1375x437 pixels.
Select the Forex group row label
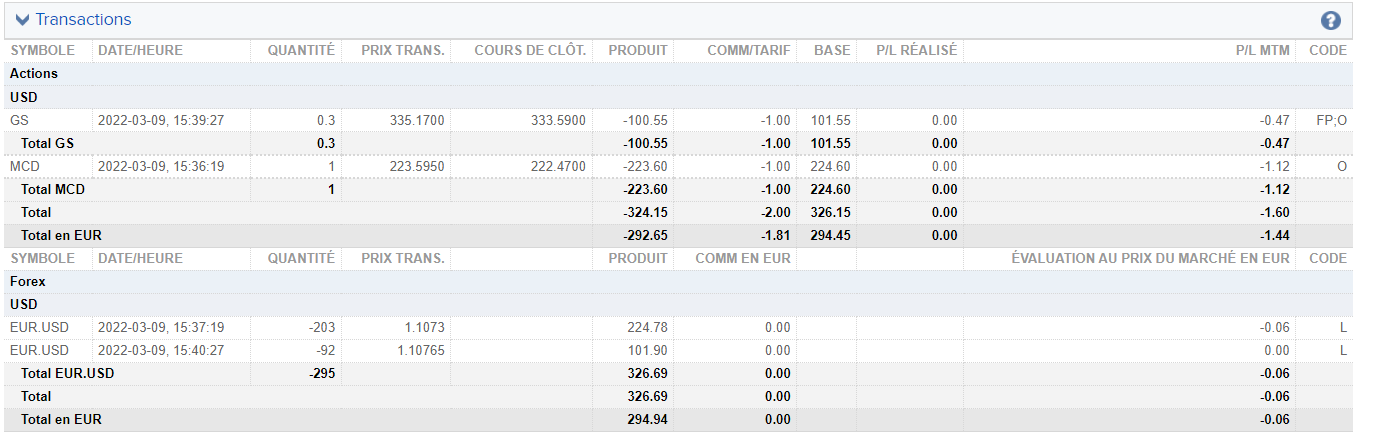pos(28,282)
